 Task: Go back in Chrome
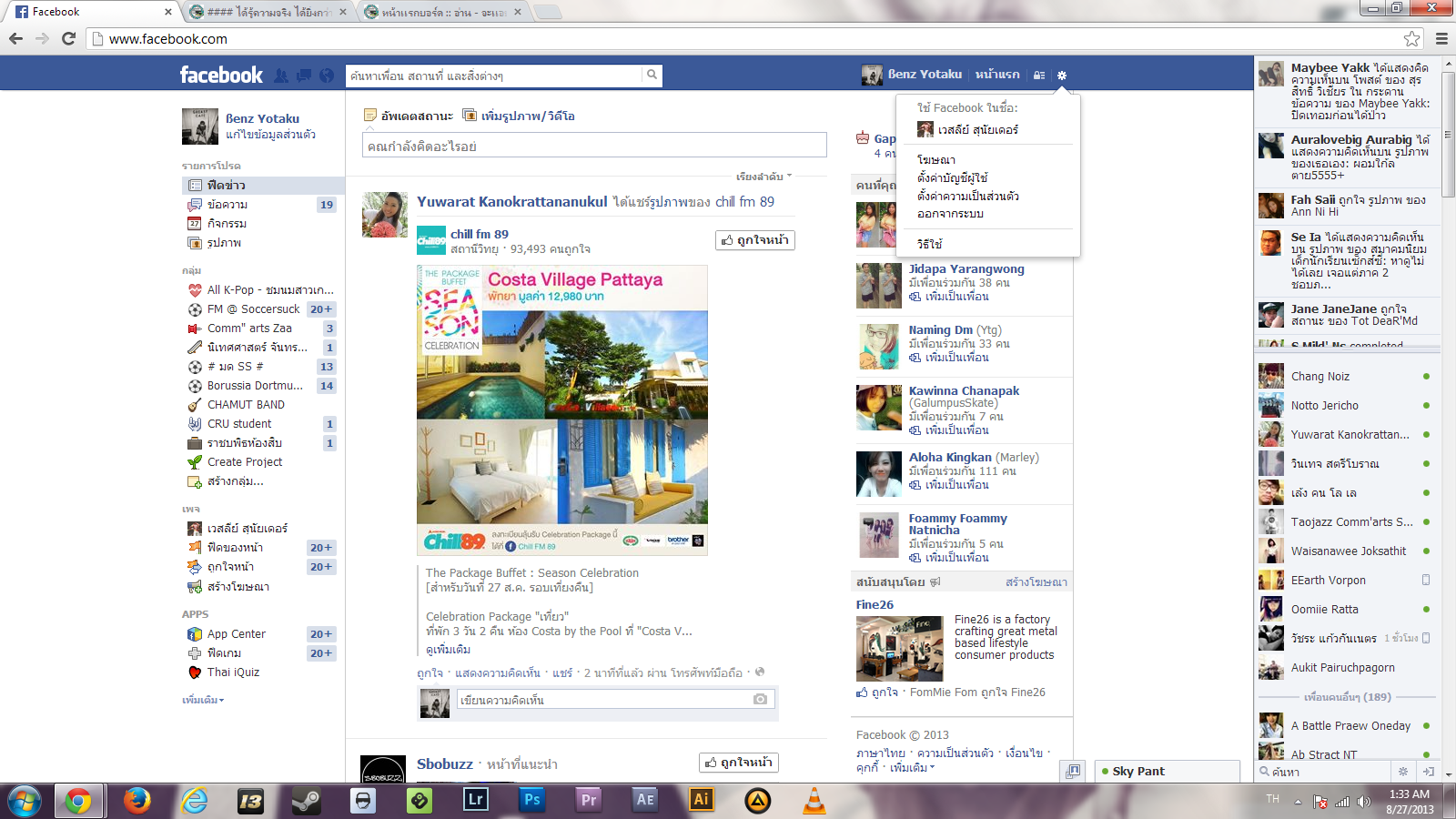click(x=15, y=38)
